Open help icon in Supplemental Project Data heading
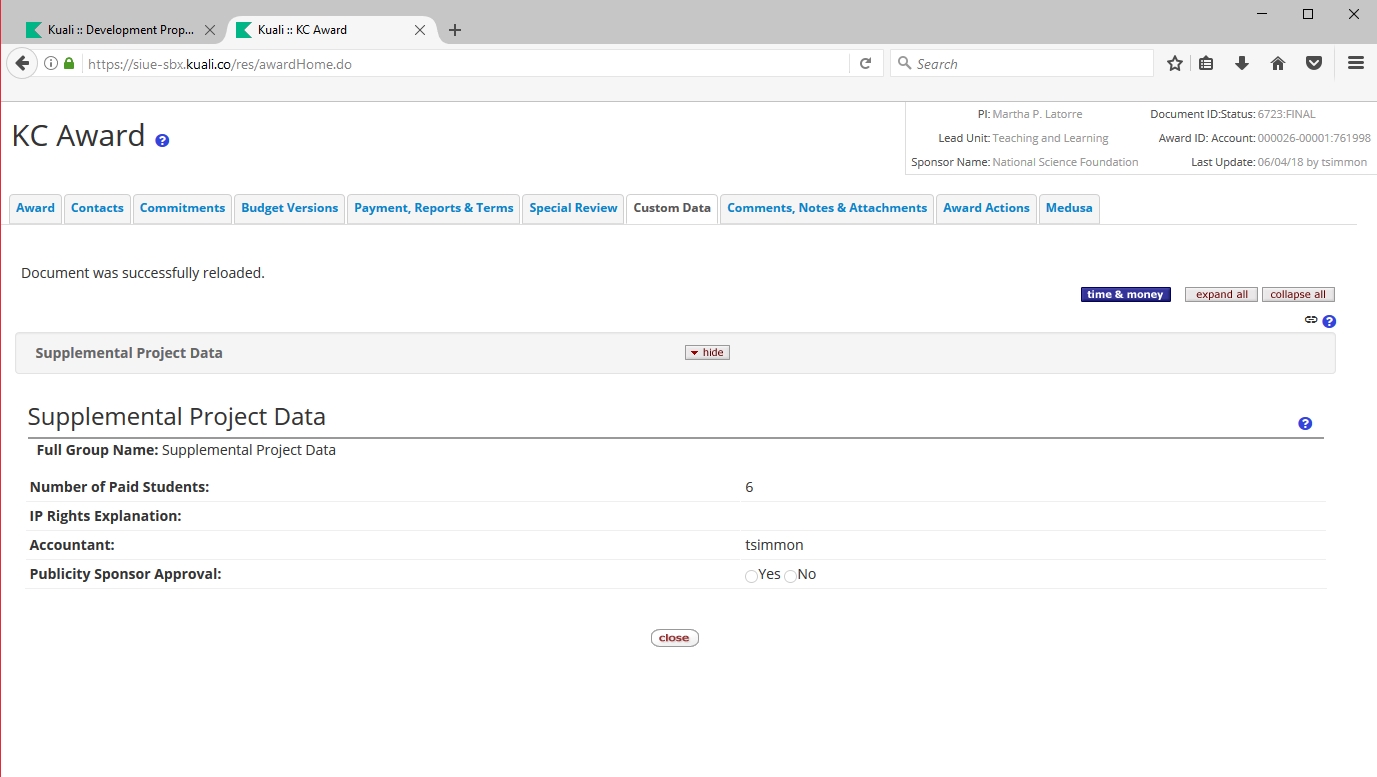 (x=1305, y=424)
